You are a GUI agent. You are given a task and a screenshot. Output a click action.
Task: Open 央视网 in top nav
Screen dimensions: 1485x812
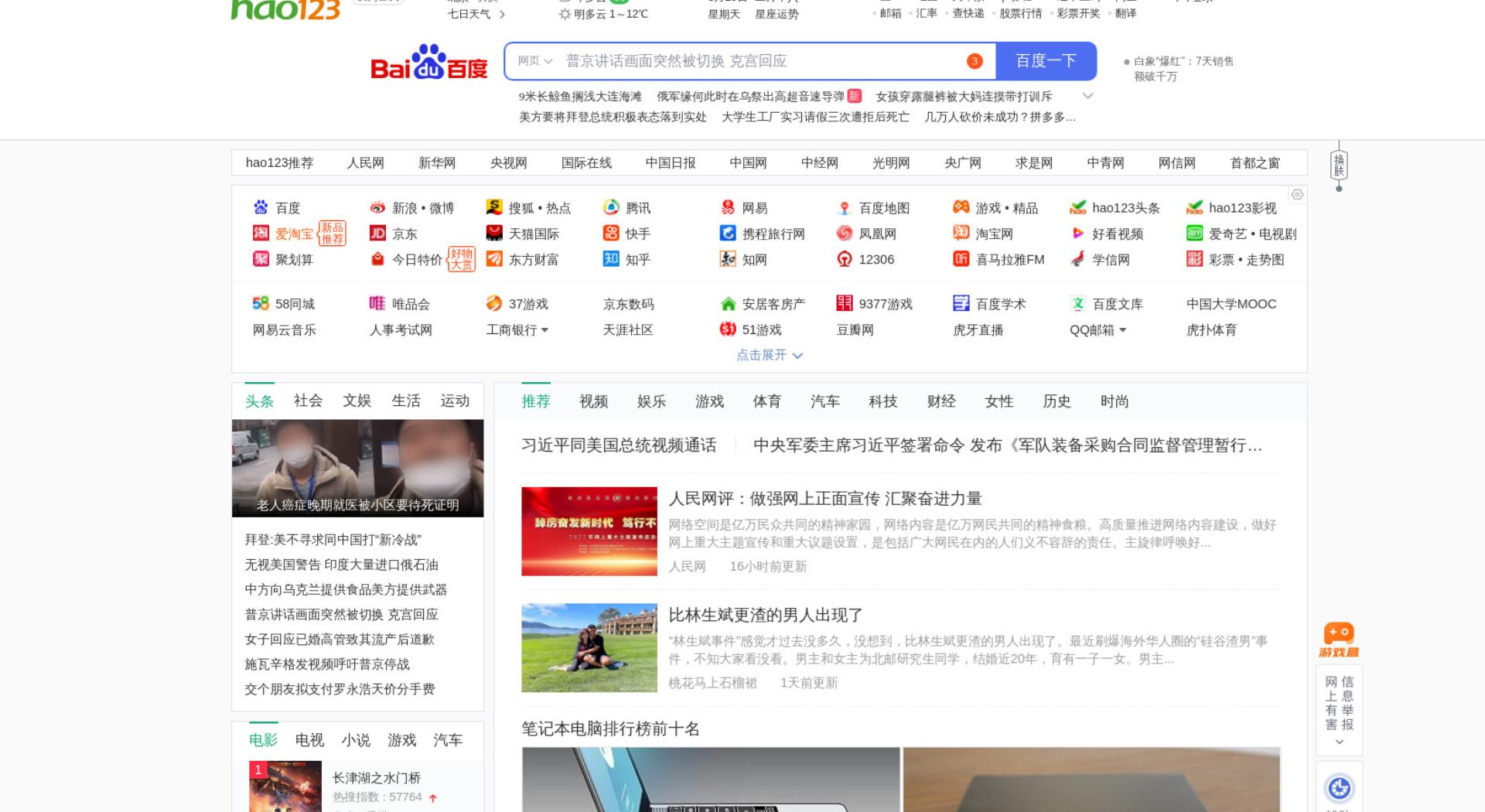[508, 162]
